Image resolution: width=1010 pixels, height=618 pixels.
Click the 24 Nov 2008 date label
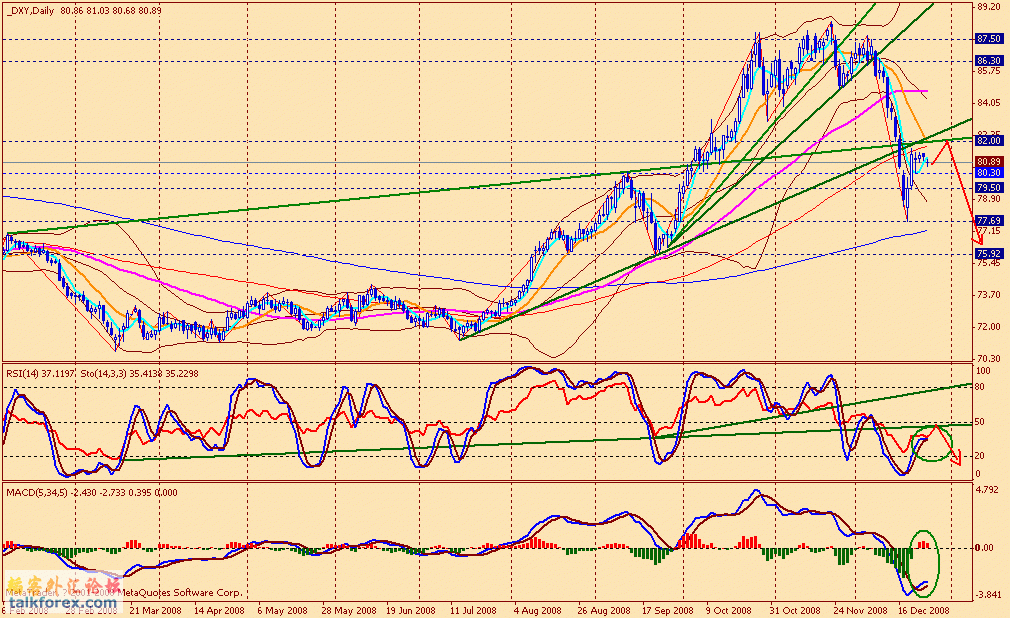[x=861, y=610]
